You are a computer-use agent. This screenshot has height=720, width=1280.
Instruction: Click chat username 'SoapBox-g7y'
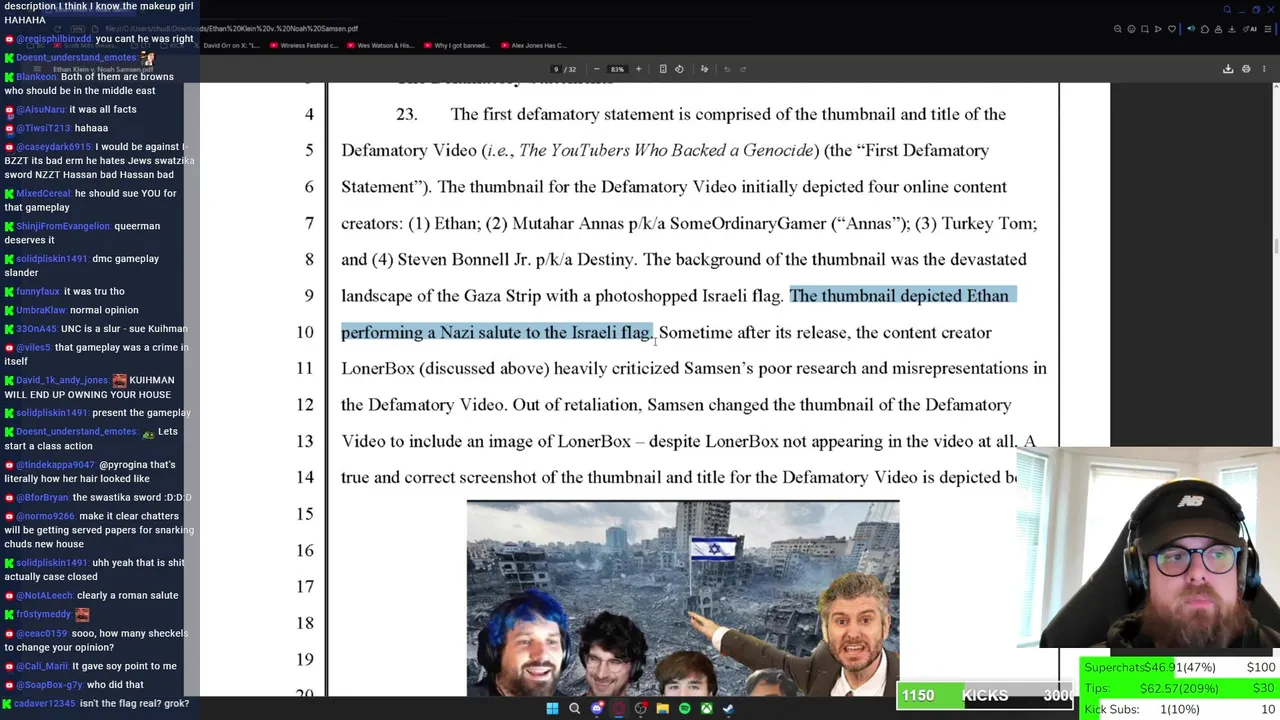pyautogui.click(x=48, y=685)
